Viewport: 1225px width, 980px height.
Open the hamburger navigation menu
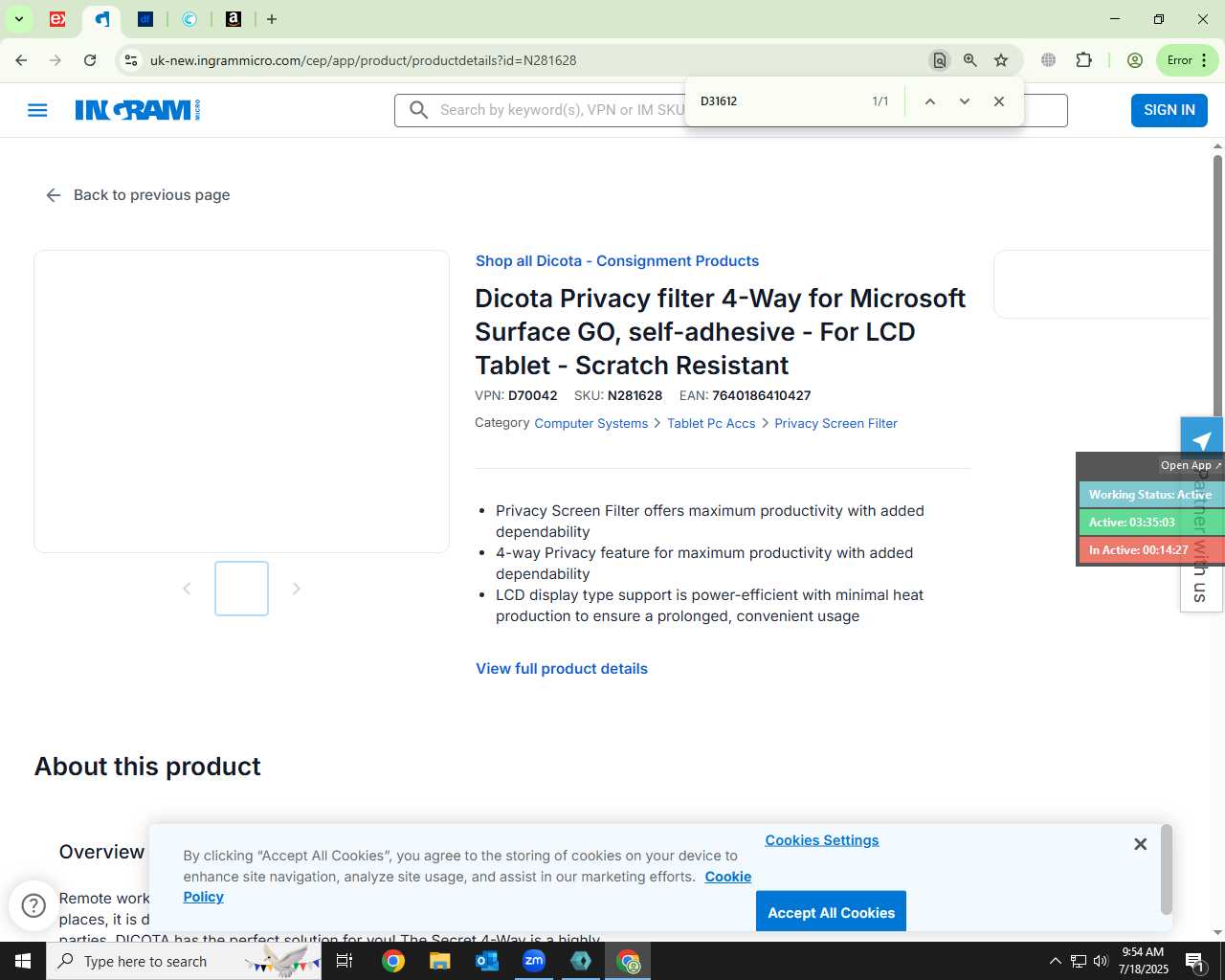37,110
